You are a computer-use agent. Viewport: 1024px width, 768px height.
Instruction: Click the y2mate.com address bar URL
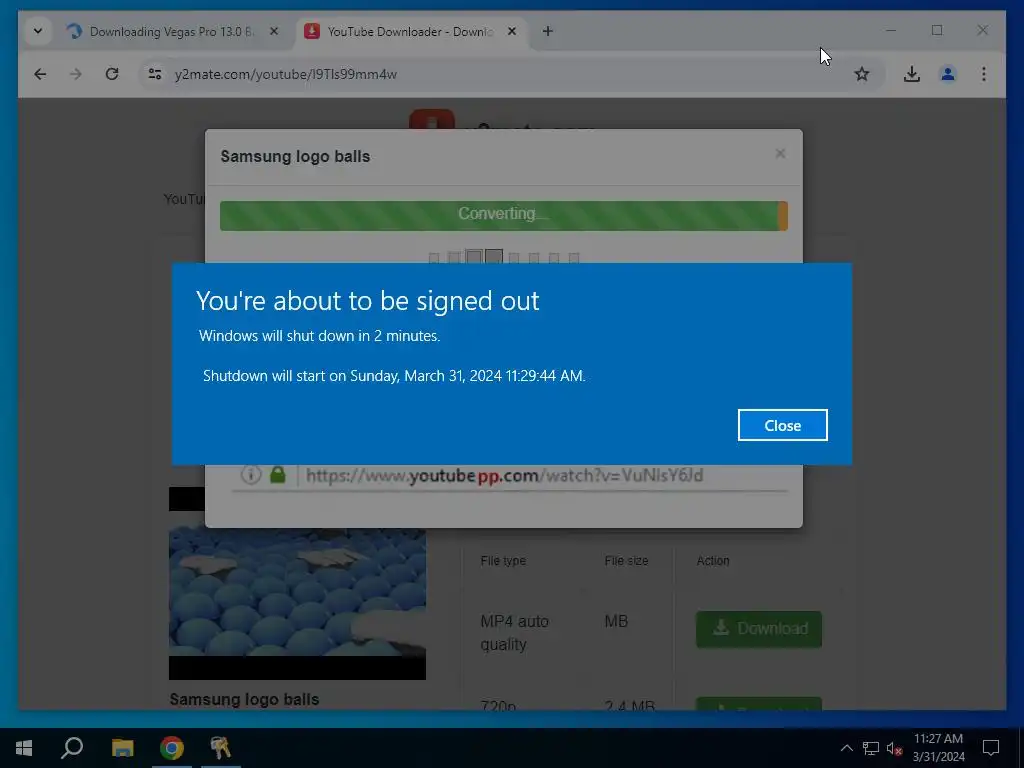click(x=285, y=74)
